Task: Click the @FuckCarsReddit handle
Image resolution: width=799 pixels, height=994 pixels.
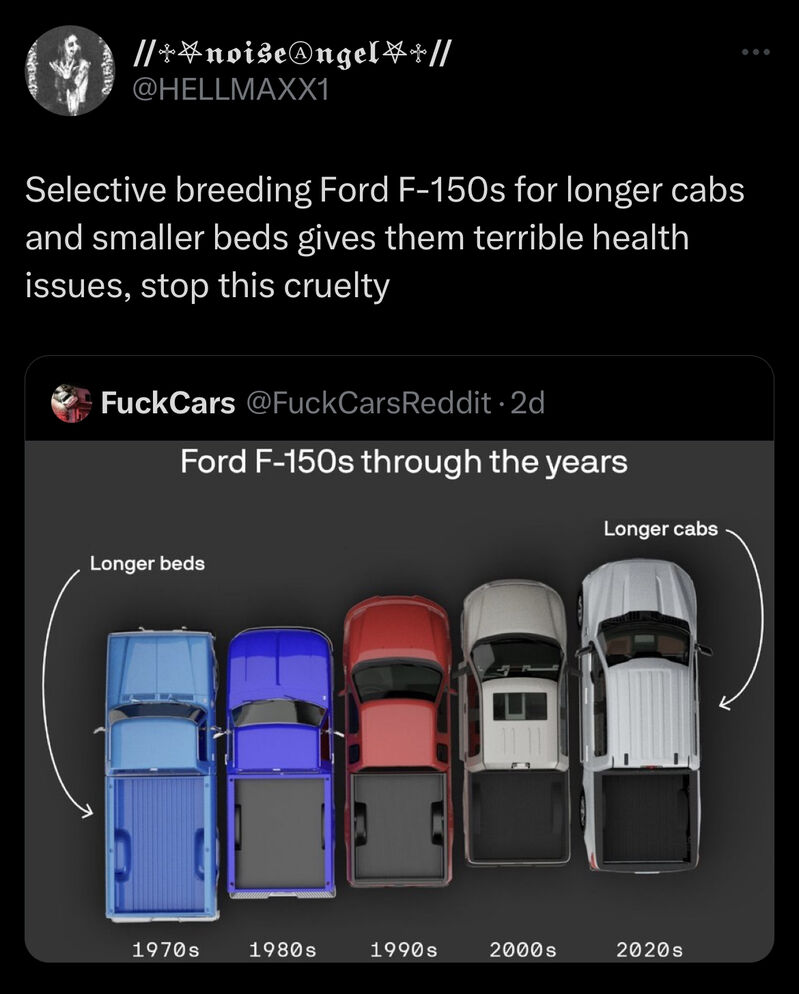Action: (x=368, y=403)
